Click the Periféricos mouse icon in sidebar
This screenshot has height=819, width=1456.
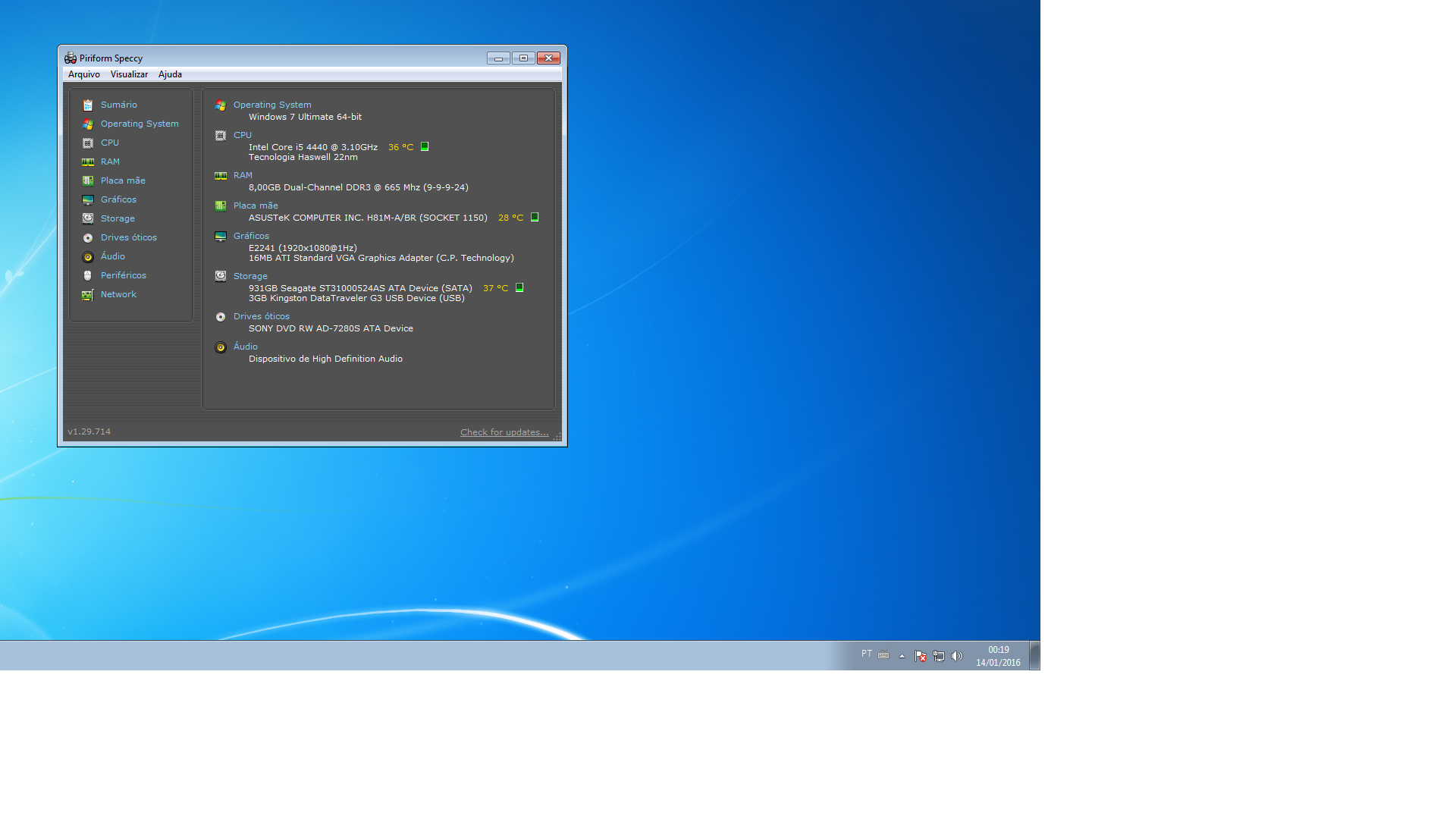[88, 276]
